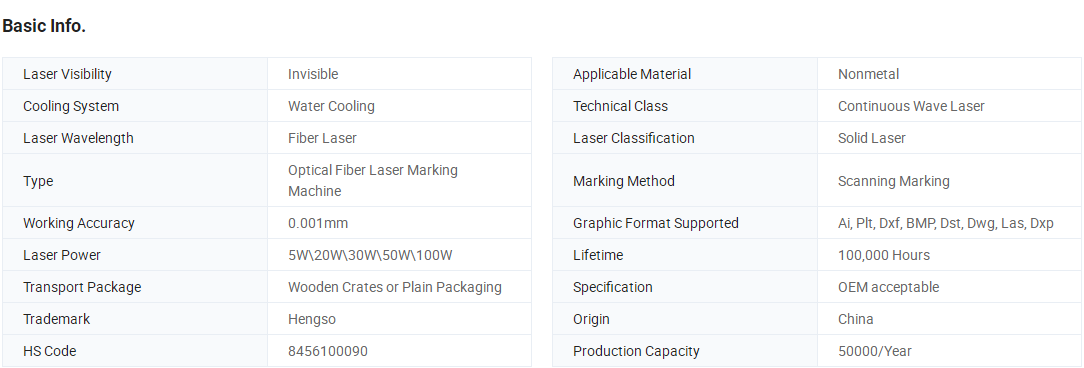Viewport: 1084px width, 368px height.
Task: Select the Laser Visibility label cell
Action: 135,74
